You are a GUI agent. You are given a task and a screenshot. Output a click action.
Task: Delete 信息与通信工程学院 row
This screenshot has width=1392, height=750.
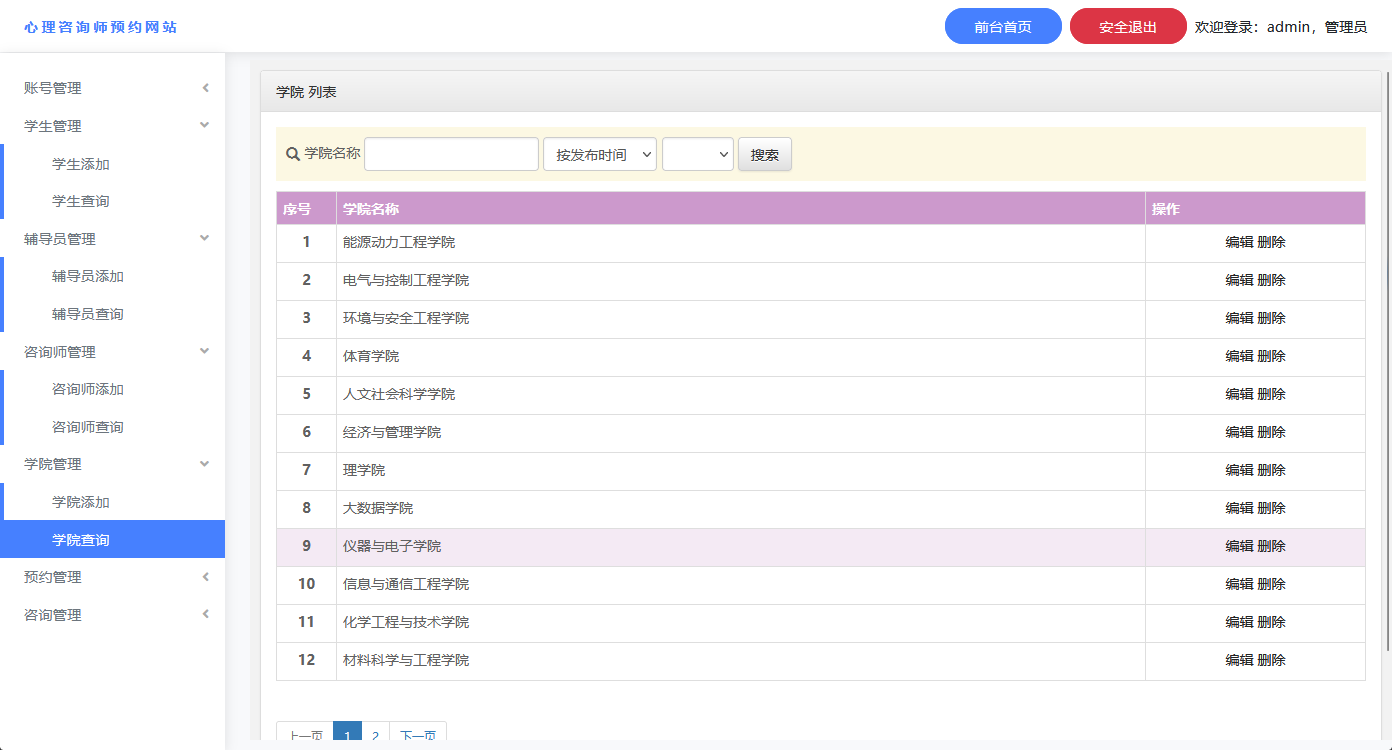point(1271,584)
